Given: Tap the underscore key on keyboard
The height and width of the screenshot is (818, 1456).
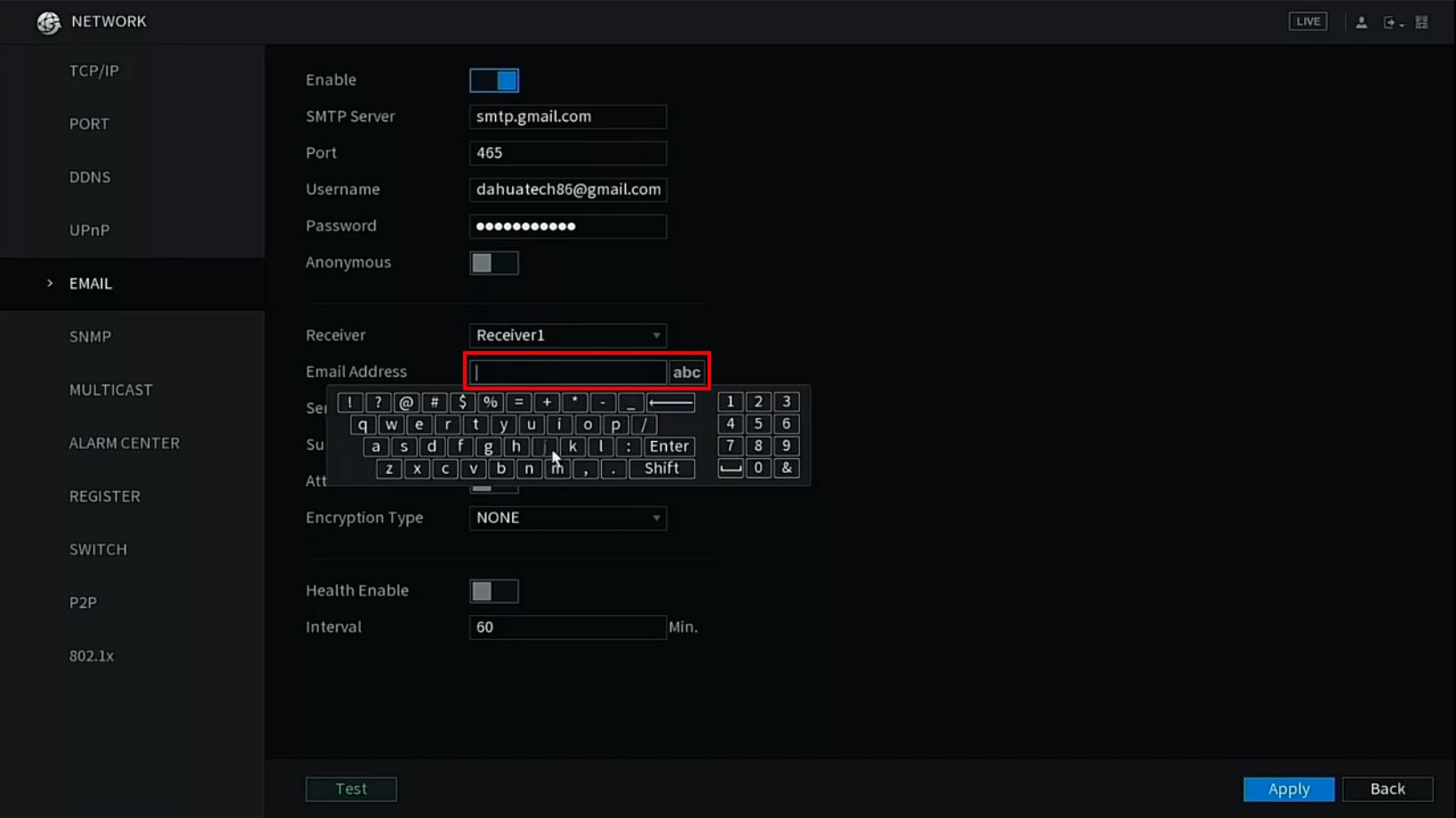Looking at the screenshot, I should [630, 403].
